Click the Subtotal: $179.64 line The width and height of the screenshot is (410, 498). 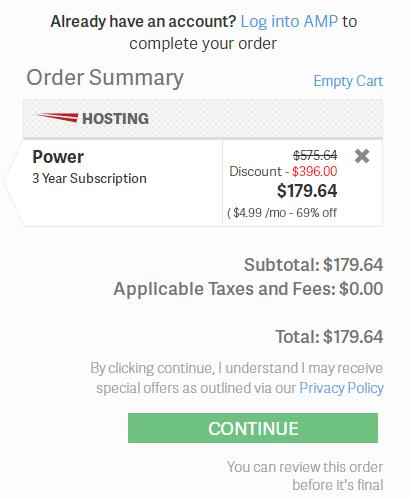click(x=313, y=265)
